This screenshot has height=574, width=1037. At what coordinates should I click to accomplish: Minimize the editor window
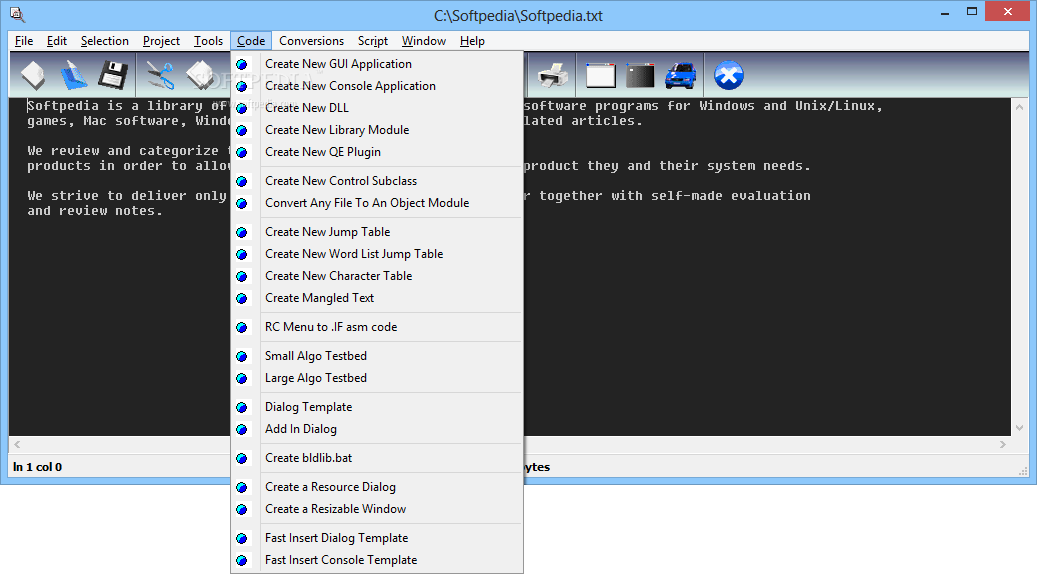pyautogui.click(x=946, y=12)
